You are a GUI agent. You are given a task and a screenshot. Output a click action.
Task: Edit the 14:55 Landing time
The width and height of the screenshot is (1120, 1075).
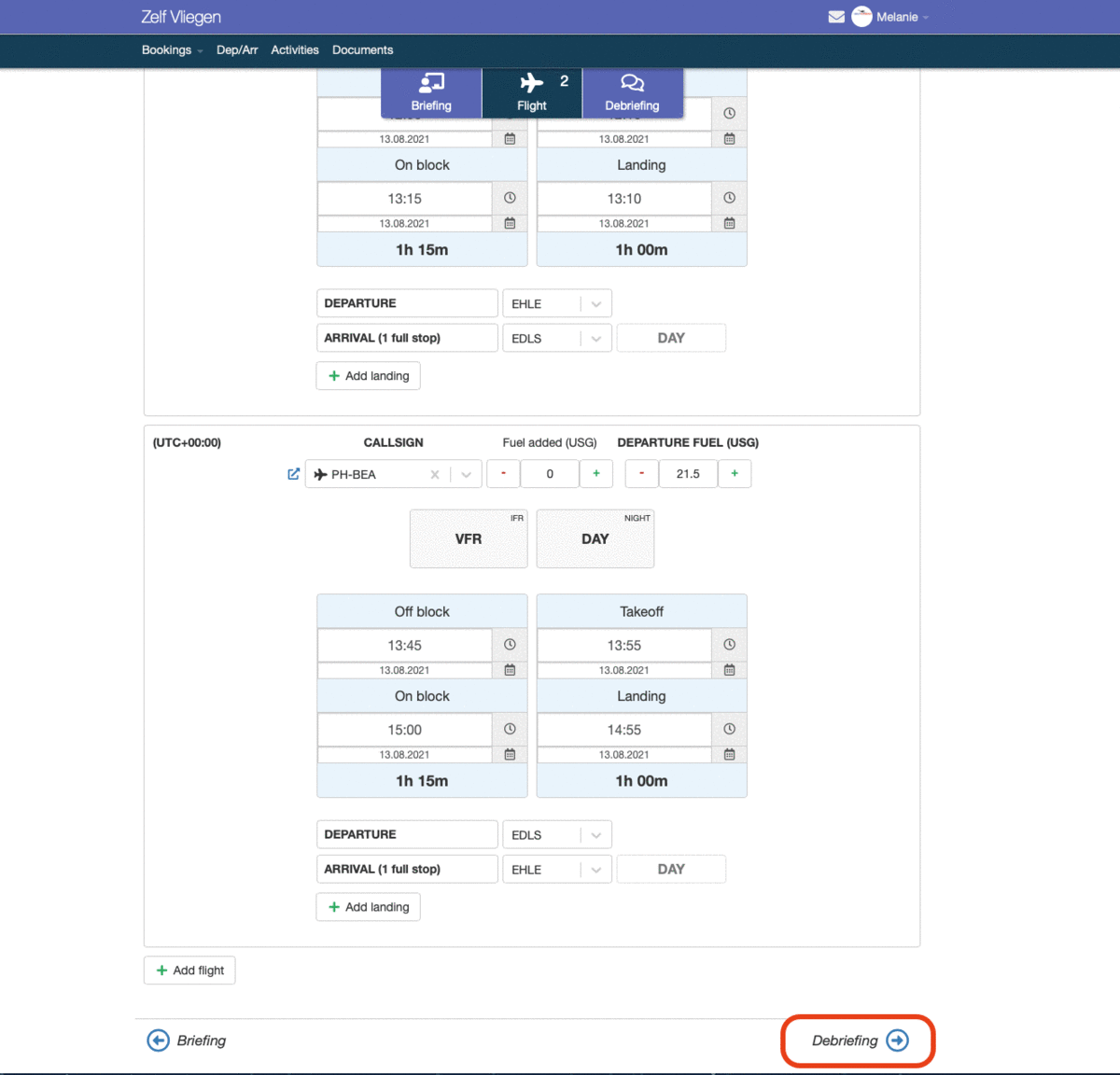click(x=624, y=730)
